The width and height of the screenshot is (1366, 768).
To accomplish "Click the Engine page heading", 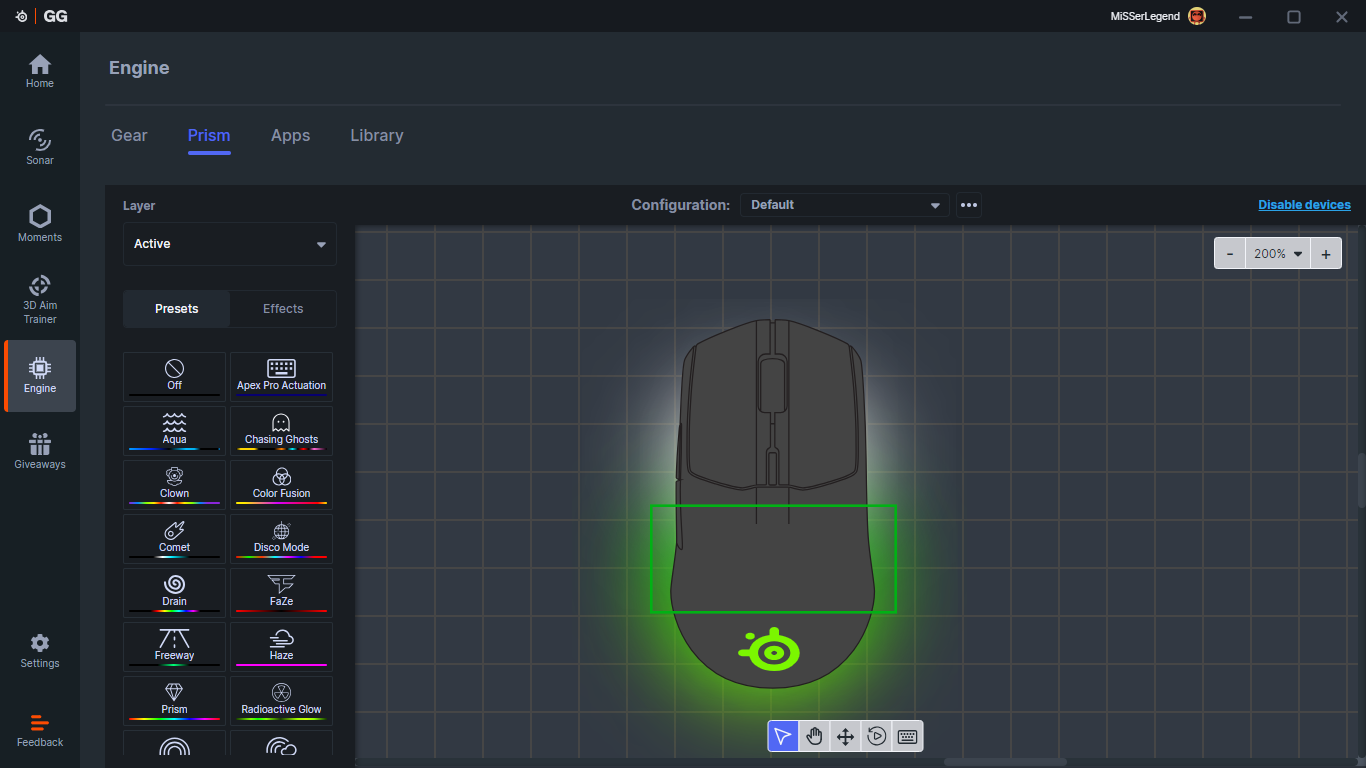I will coord(139,68).
